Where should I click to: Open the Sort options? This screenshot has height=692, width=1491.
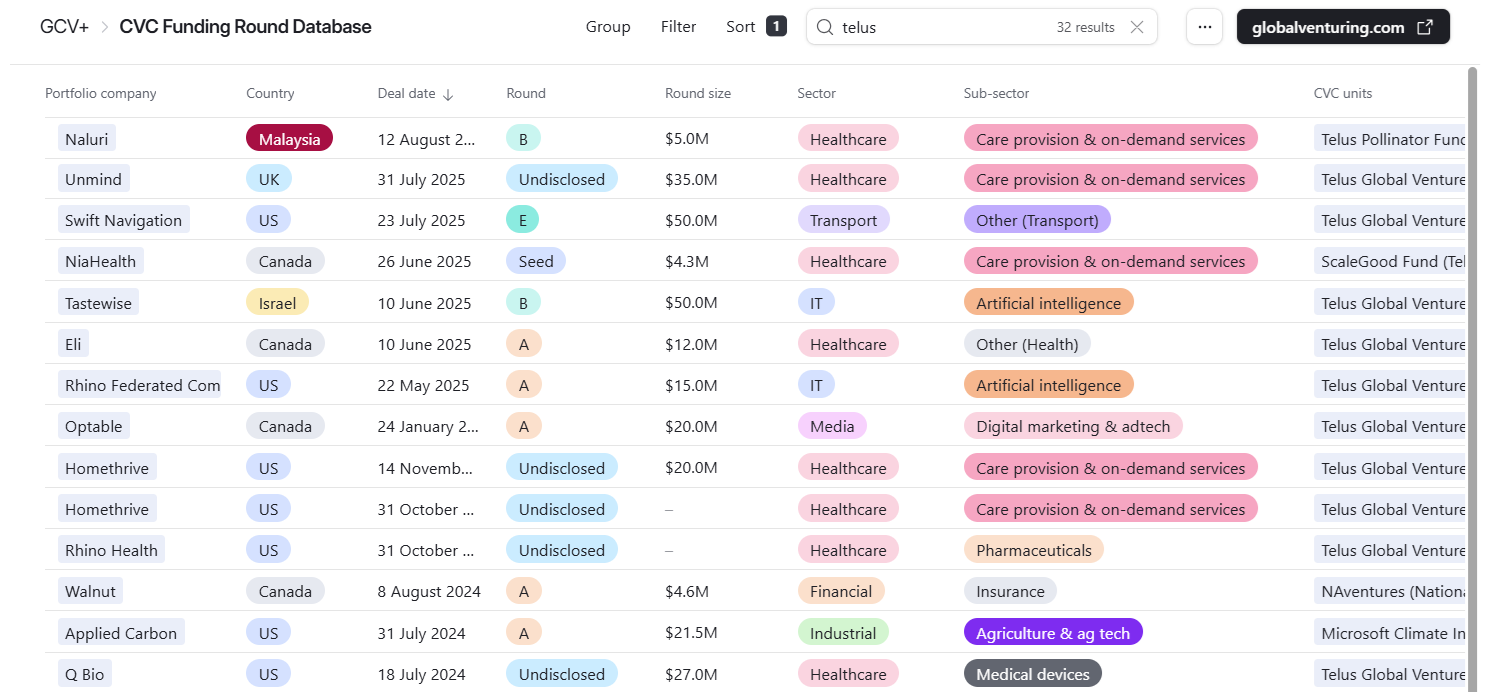[740, 27]
